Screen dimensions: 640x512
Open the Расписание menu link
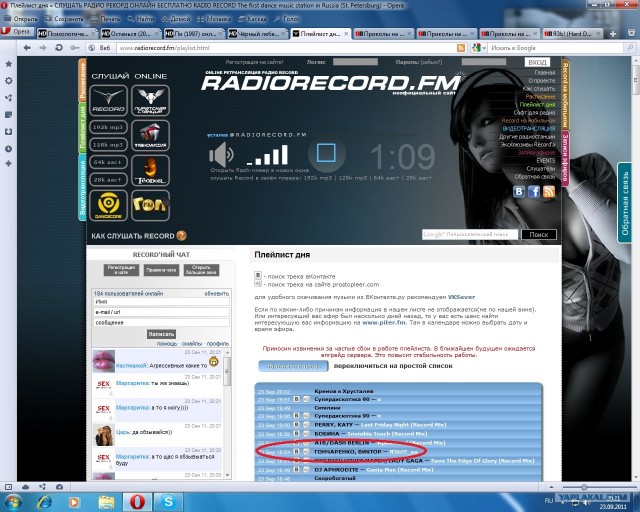coord(540,97)
